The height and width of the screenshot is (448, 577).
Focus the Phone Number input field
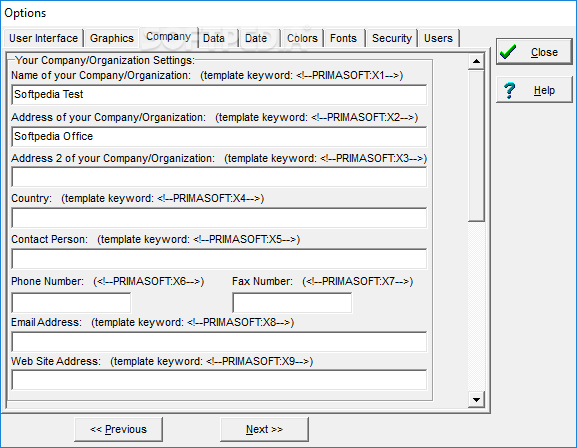(71, 303)
